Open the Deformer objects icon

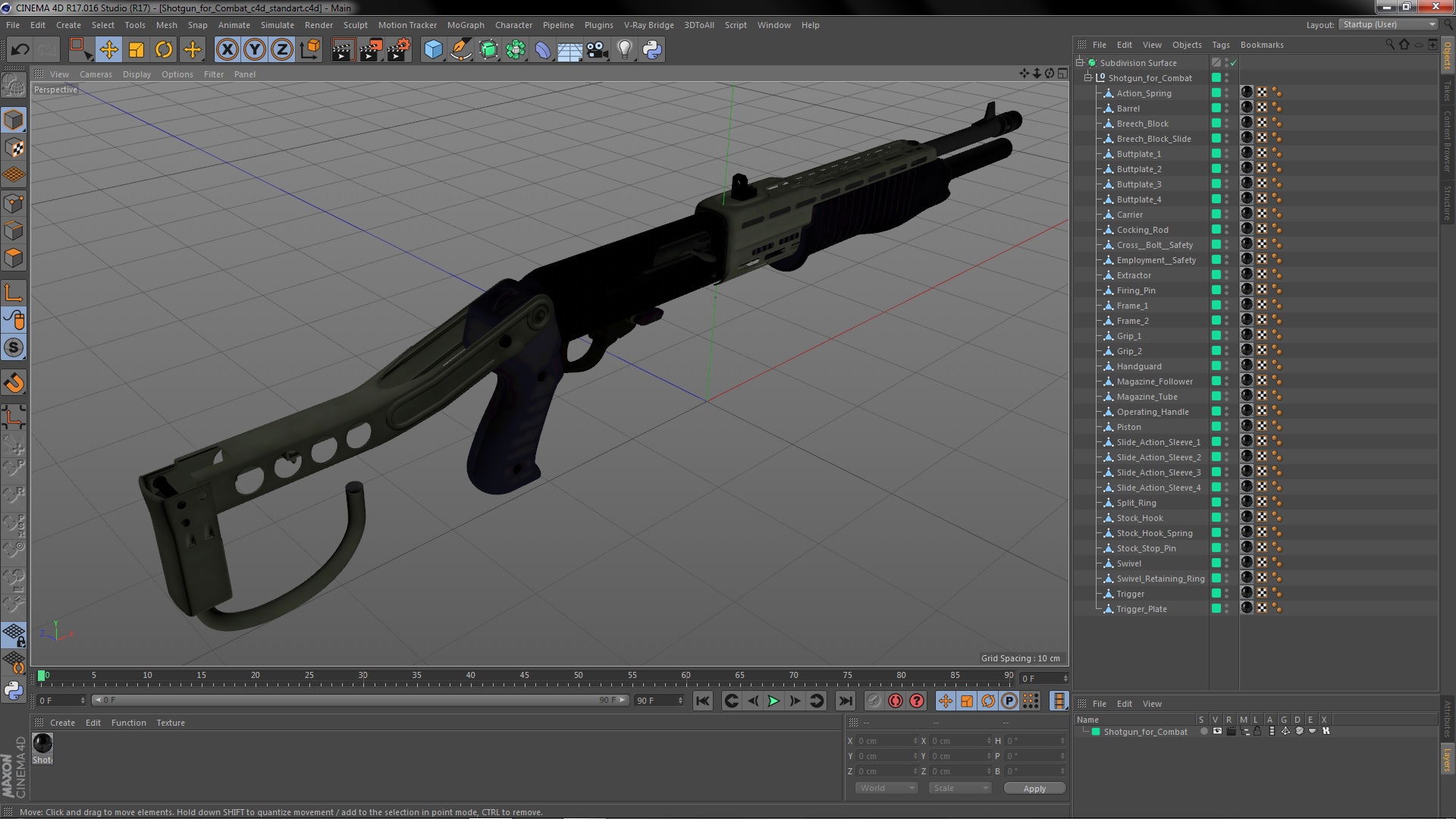click(x=543, y=50)
